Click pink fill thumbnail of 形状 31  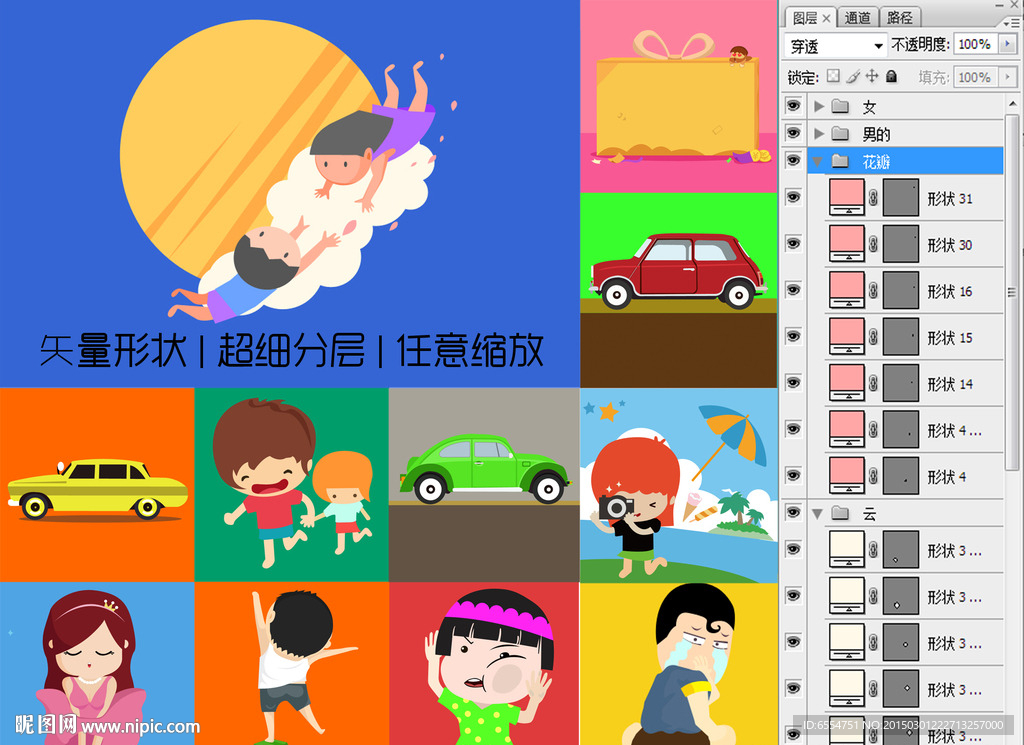[846, 197]
